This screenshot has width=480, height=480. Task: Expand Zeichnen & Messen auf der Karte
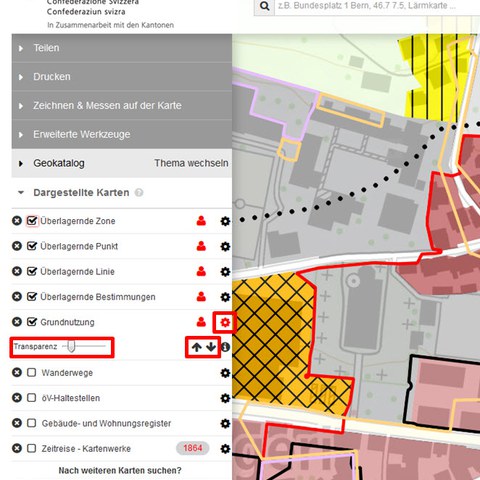(122, 106)
